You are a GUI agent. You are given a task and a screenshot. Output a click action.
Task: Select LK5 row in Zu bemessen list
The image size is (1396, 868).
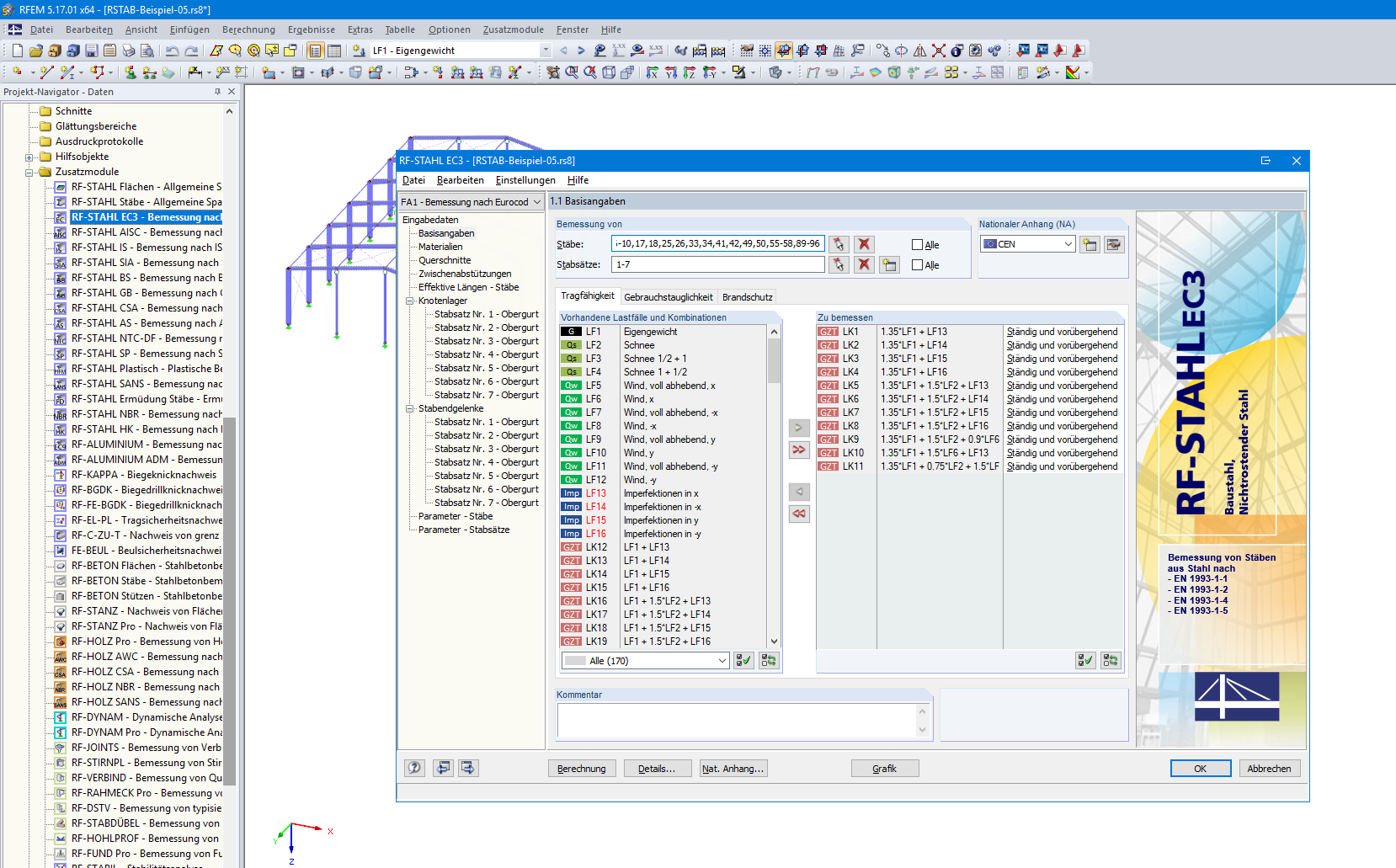(x=969, y=386)
